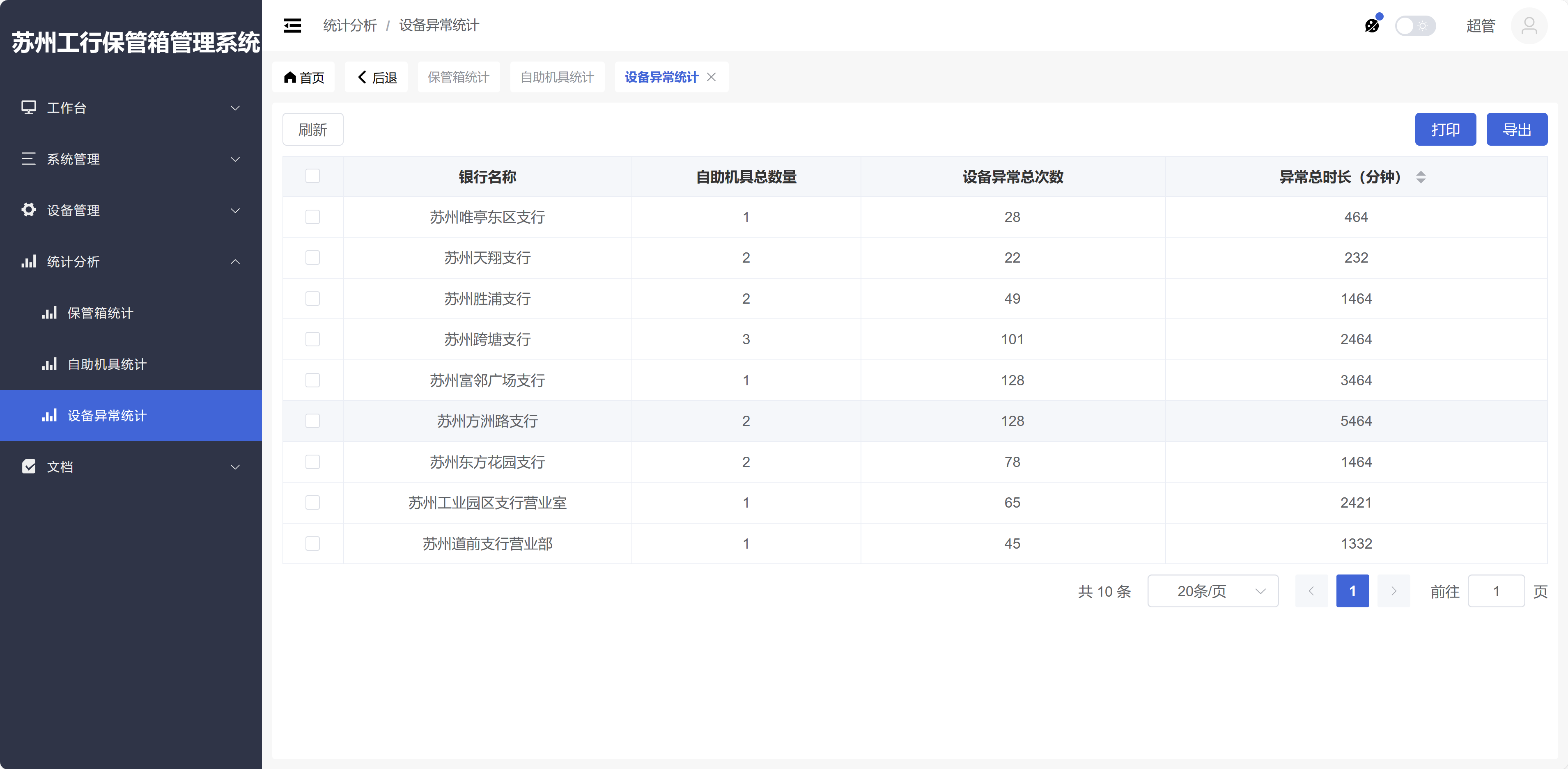This screenshot has height=769, width=1568.
Task: Sort by 异常总时长 column sort arrows
Action: (x=1421, y=177)
